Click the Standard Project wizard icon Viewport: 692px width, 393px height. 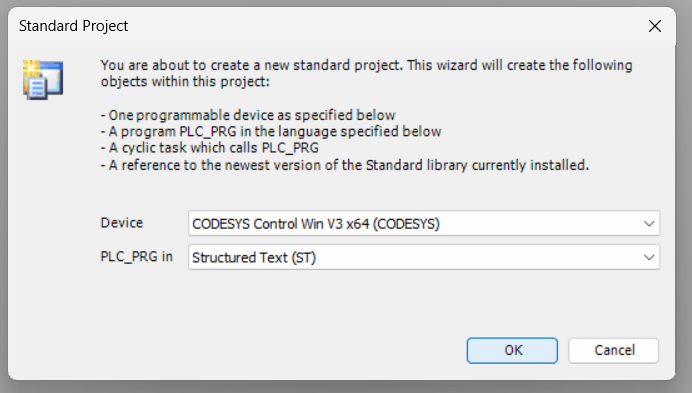(43, 80)
